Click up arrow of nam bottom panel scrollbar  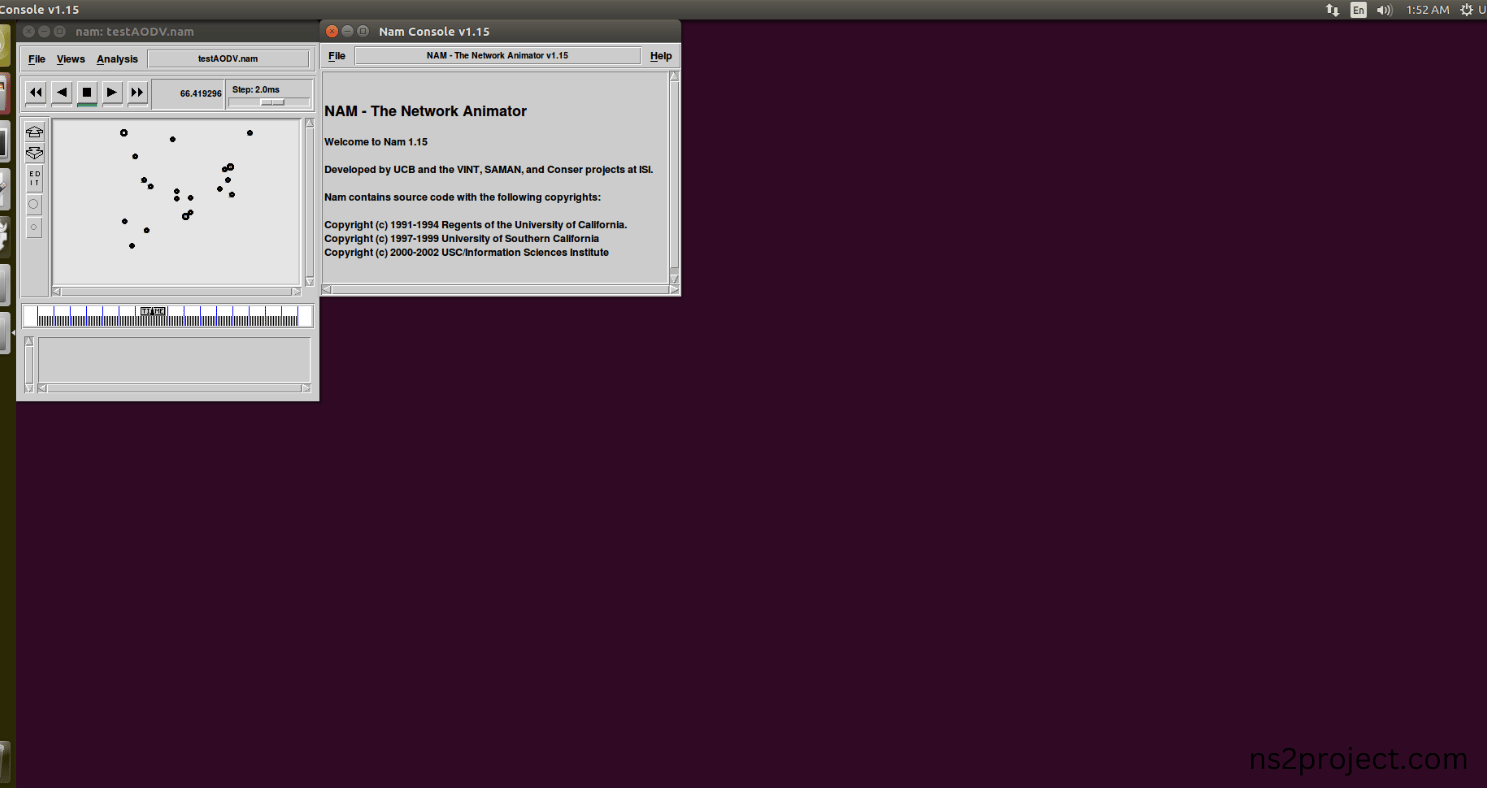pos(29,342)
